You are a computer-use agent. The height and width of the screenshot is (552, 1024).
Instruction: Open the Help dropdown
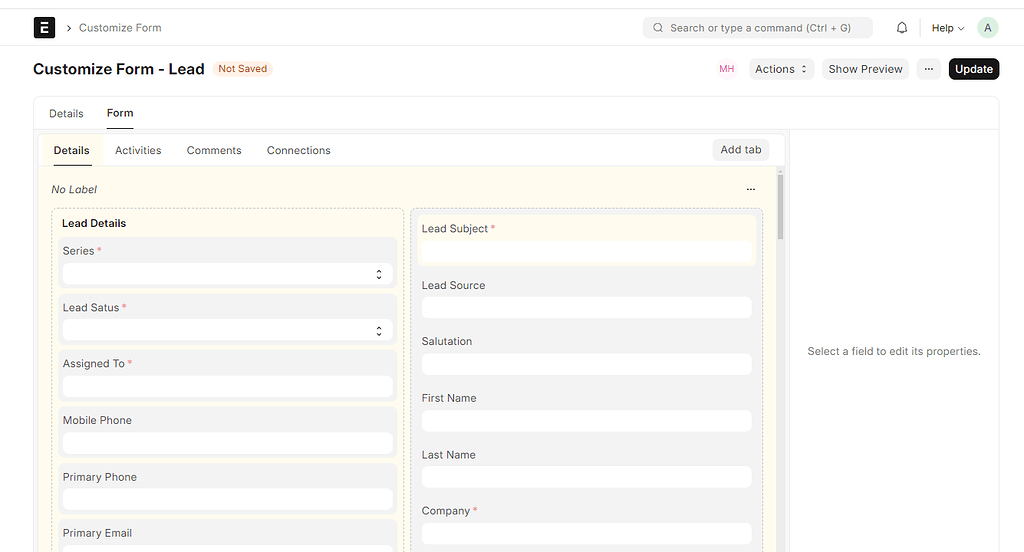click(x=948, y=27)
